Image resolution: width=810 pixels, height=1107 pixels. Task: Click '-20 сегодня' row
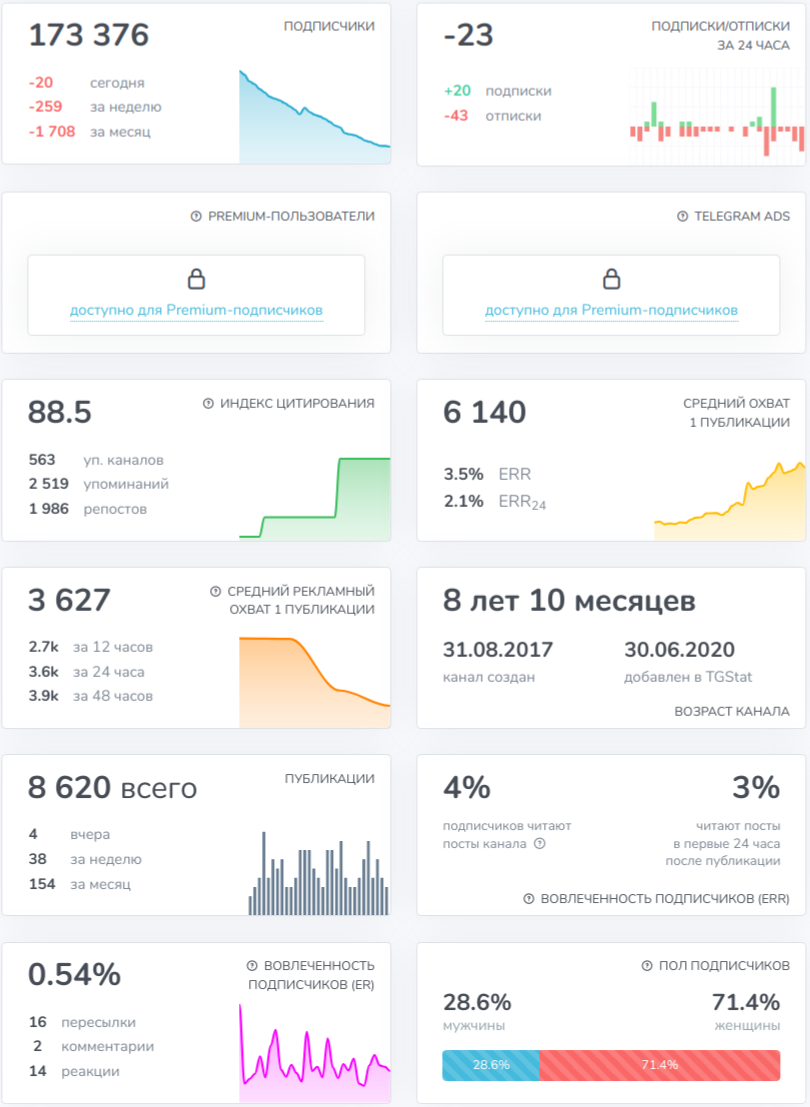(x=86, y=83)
